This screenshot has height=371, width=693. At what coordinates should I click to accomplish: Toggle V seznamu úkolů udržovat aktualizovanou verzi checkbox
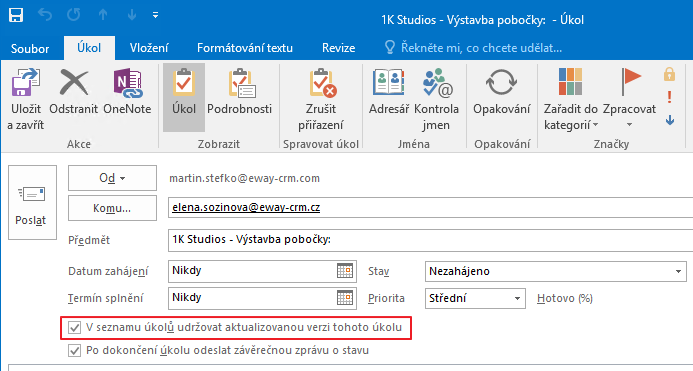[x=74, y=328]
